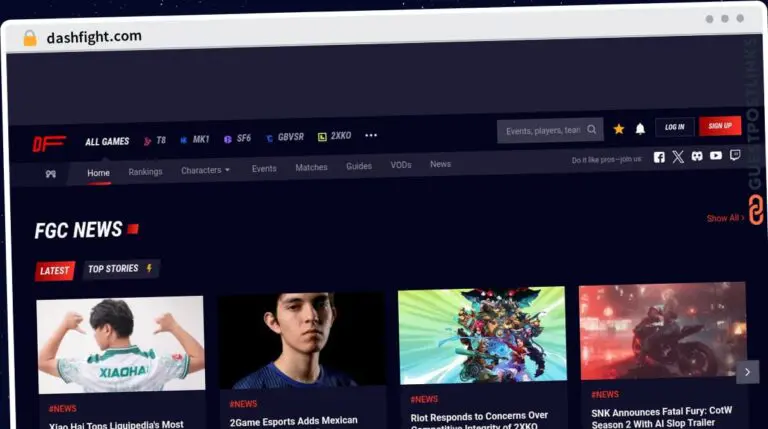Open the SNK Fatal Fury article thumbnail
The width and height of the screenshot is (768, 429).
tap(663, 331)
